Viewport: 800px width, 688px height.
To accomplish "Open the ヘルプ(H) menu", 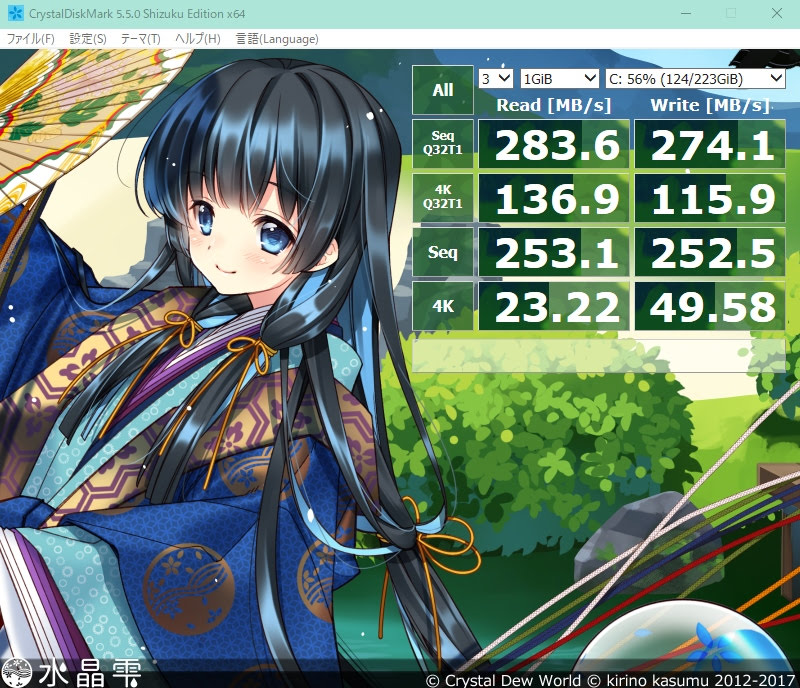I will coord(197,39).
